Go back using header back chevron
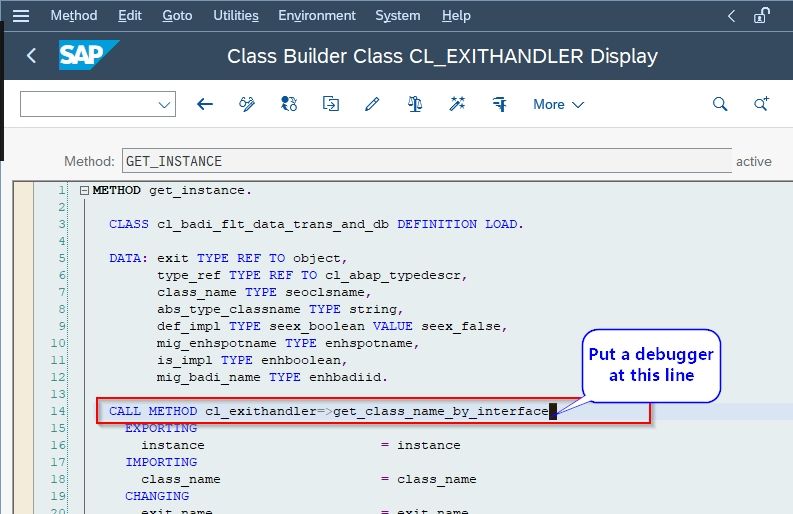The width and height of the screenshot is (793, 514). pyautogui.click(x=31, y=55)
